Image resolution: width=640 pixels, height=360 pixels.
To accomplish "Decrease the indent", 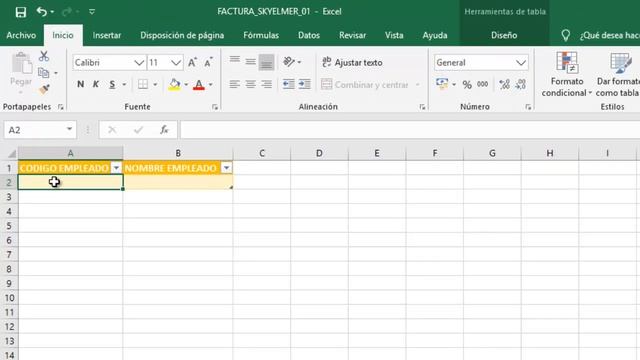I will (289, 84).
